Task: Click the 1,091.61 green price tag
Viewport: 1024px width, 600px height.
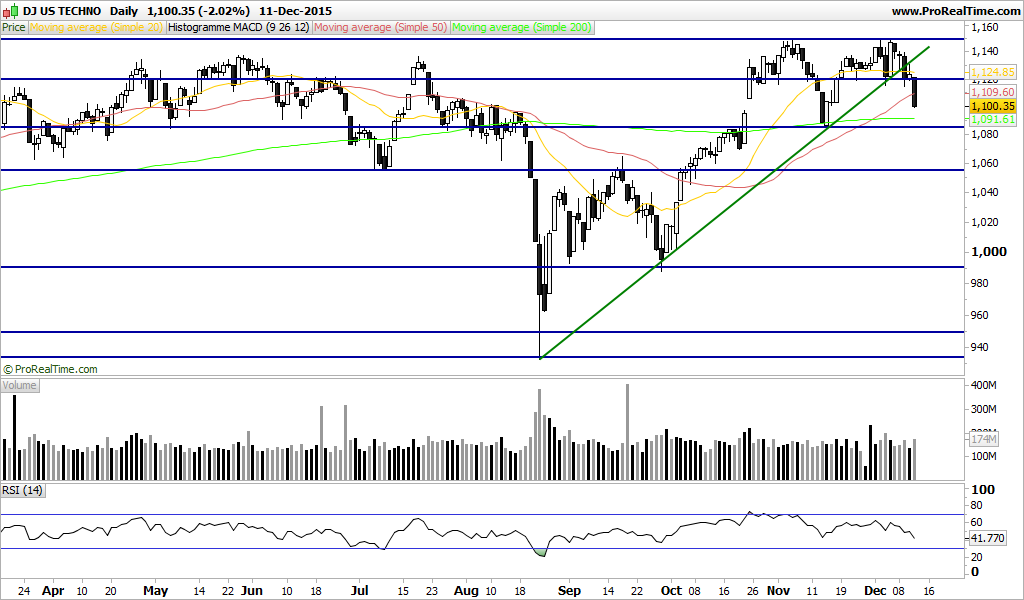Action: (993, 119)
